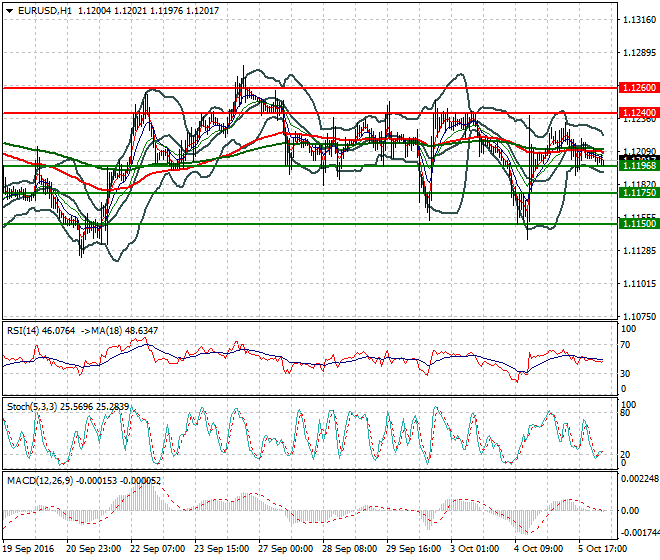Screen dimensions: 660x560
Task: Click the 1.12895 price scale value
Action: (639, 53)
